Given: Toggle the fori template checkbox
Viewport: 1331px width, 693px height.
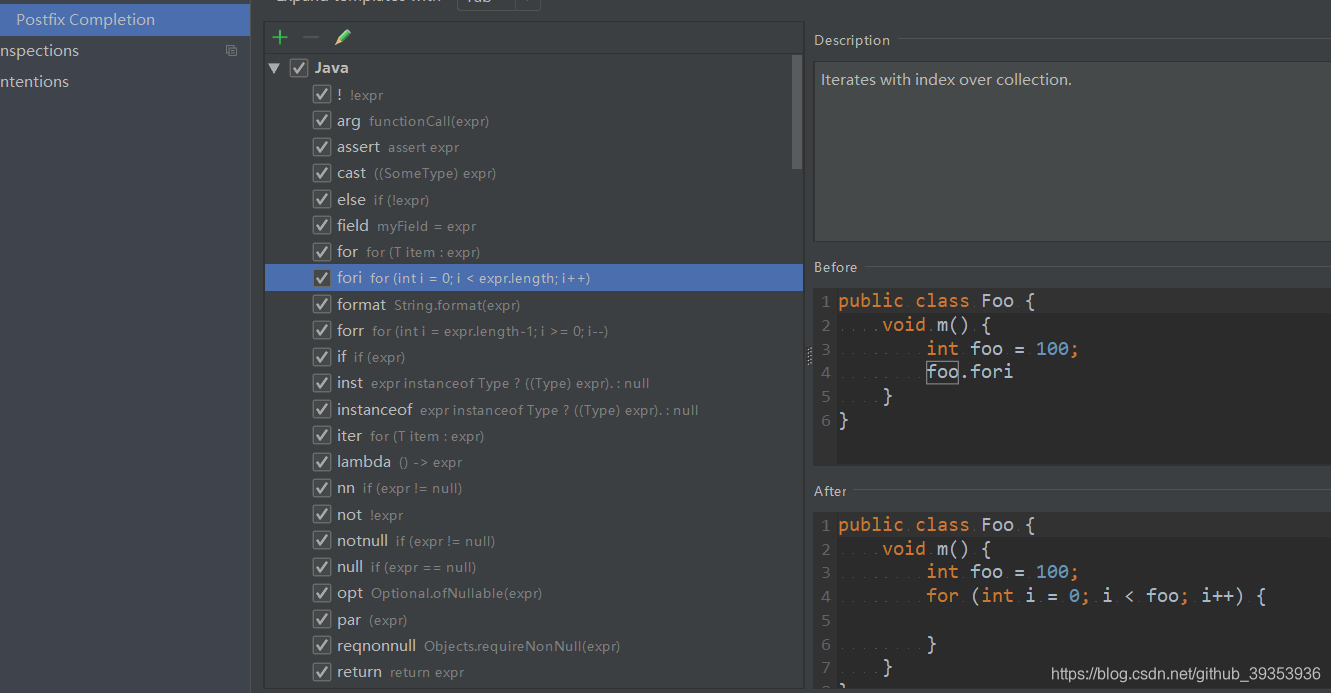Looking at the screenshot, I should [322, 278].
